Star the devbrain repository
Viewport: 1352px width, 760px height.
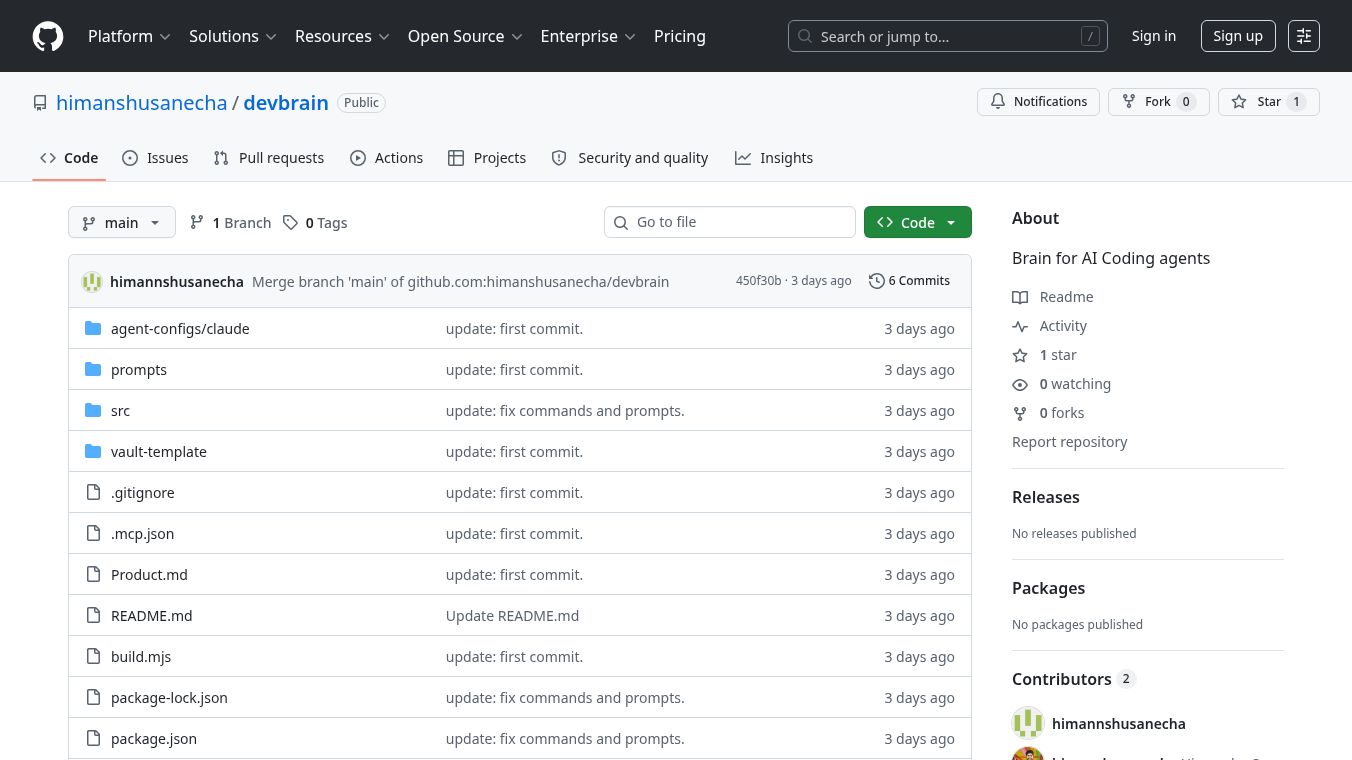coord(1268,102)
